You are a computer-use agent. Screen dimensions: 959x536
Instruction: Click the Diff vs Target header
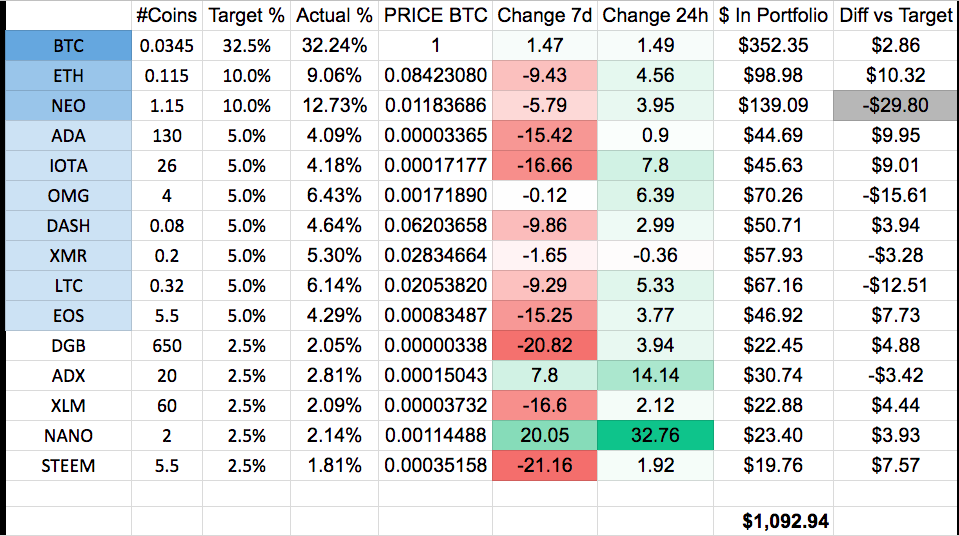tap(896, 15)
